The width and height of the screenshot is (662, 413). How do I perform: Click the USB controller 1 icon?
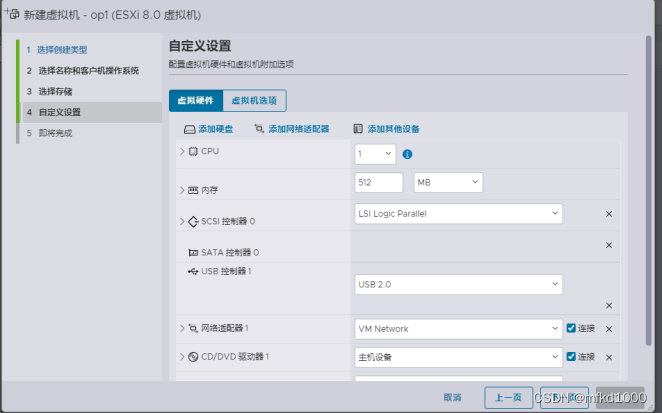pyautogui.click(x=193, y=271)
